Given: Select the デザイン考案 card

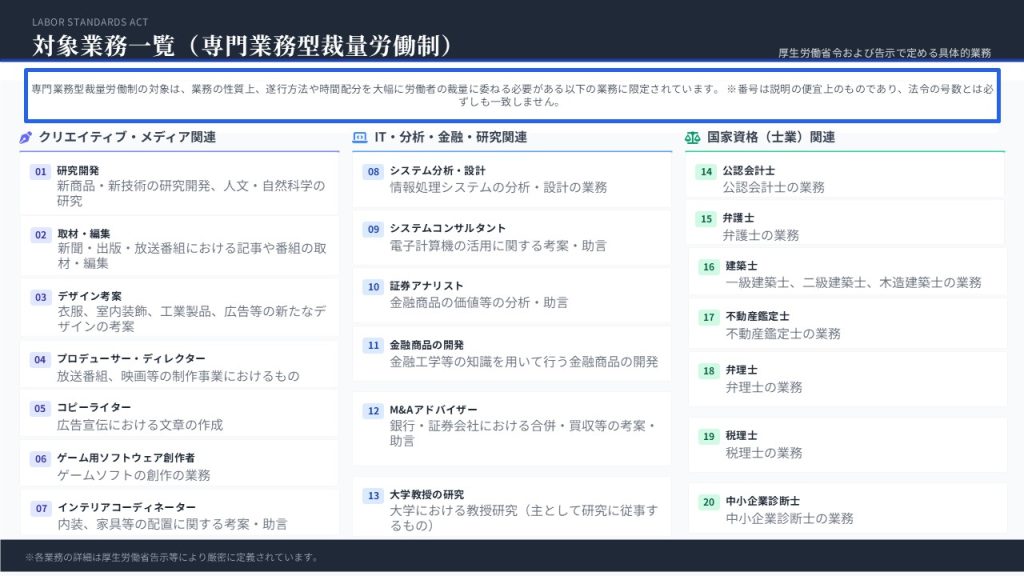Looking at the screenshot, I should click(x=180, y=311).
